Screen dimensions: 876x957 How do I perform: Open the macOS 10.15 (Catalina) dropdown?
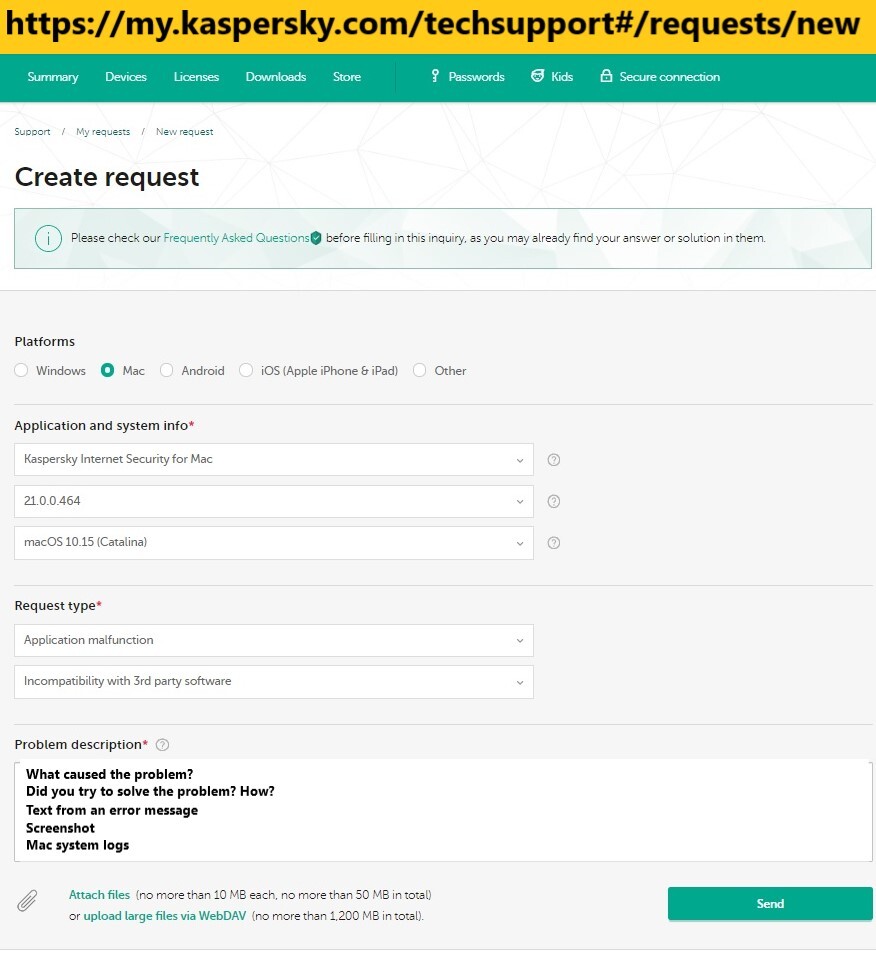pos(274,543)
